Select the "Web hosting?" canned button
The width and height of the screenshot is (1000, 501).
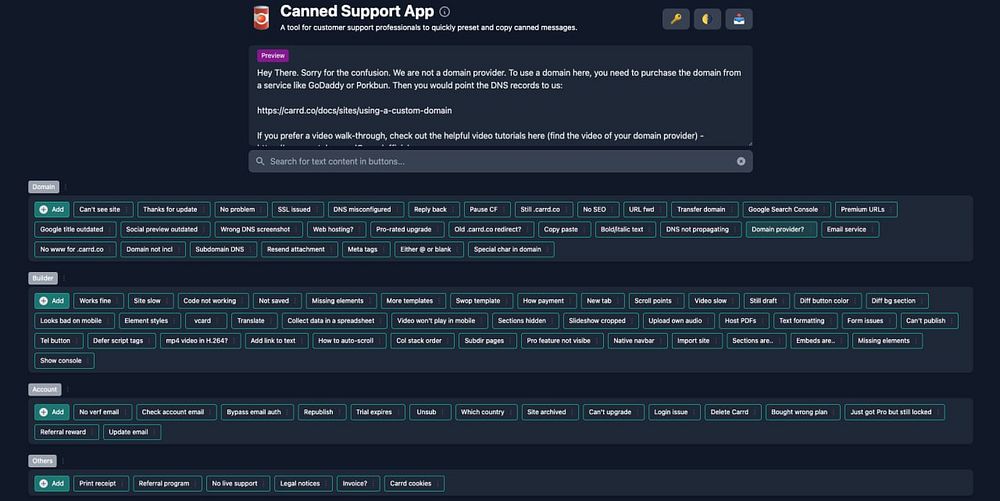[337, 229]
